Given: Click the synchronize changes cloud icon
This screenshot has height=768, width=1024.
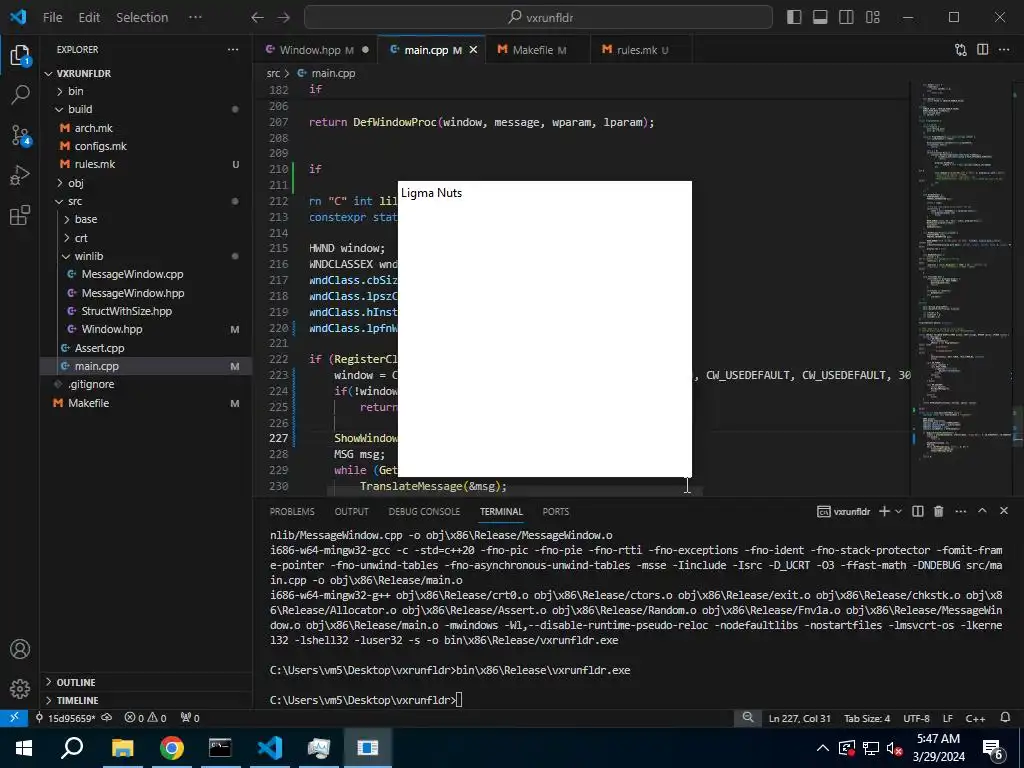Looking at the screenshot, I should pyautogui.click(x=106, y=718).
